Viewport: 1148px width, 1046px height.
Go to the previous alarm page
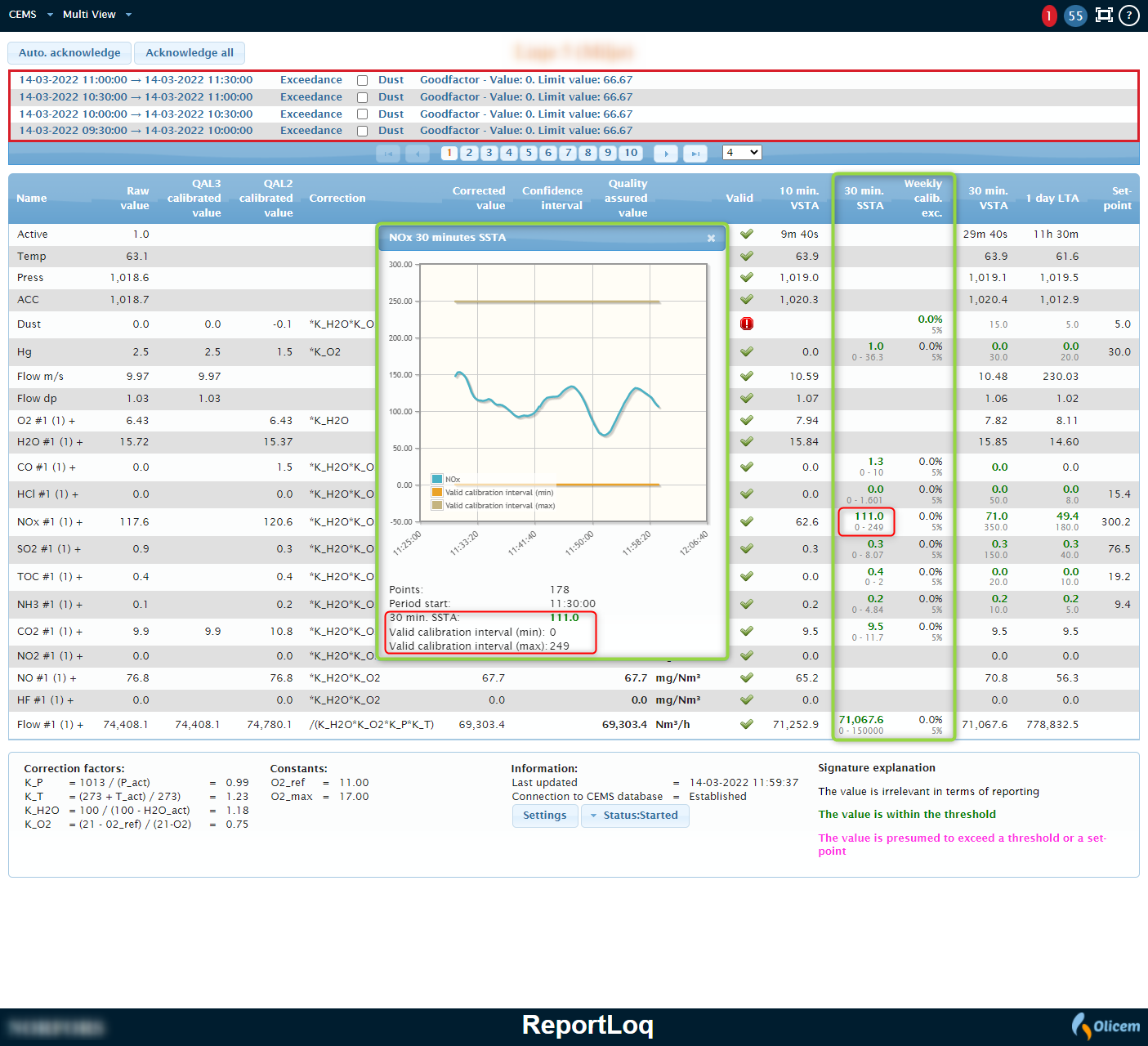click(x=418, y=153)
